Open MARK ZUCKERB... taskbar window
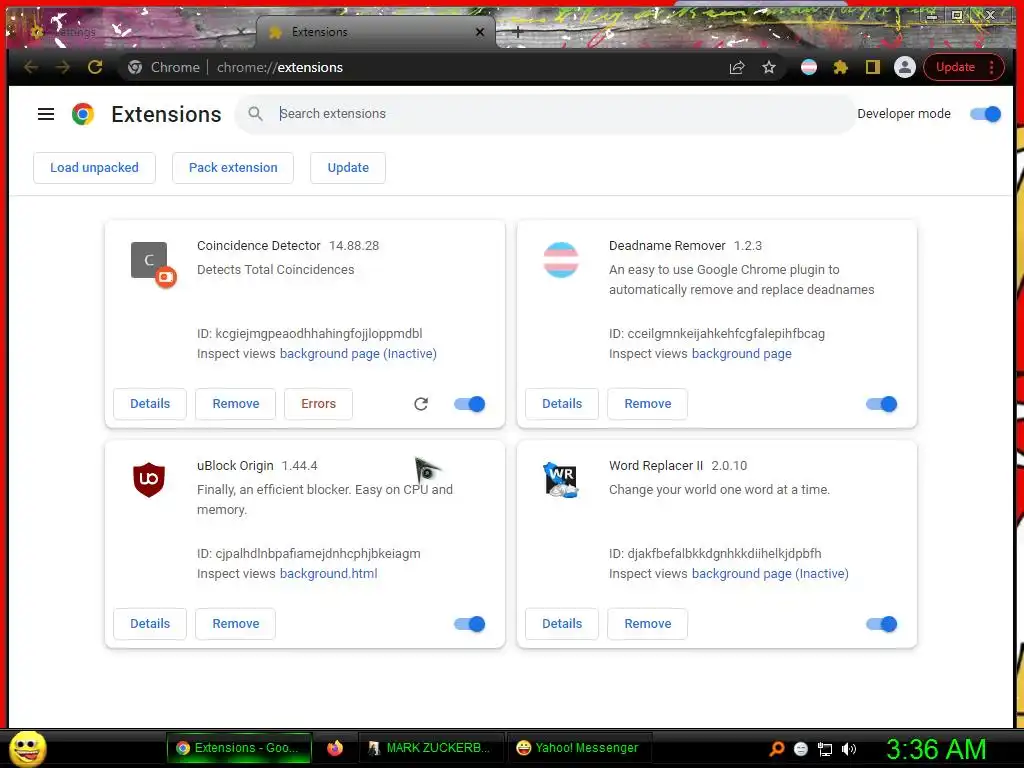1024x768 pixels. tap(431, 748)
